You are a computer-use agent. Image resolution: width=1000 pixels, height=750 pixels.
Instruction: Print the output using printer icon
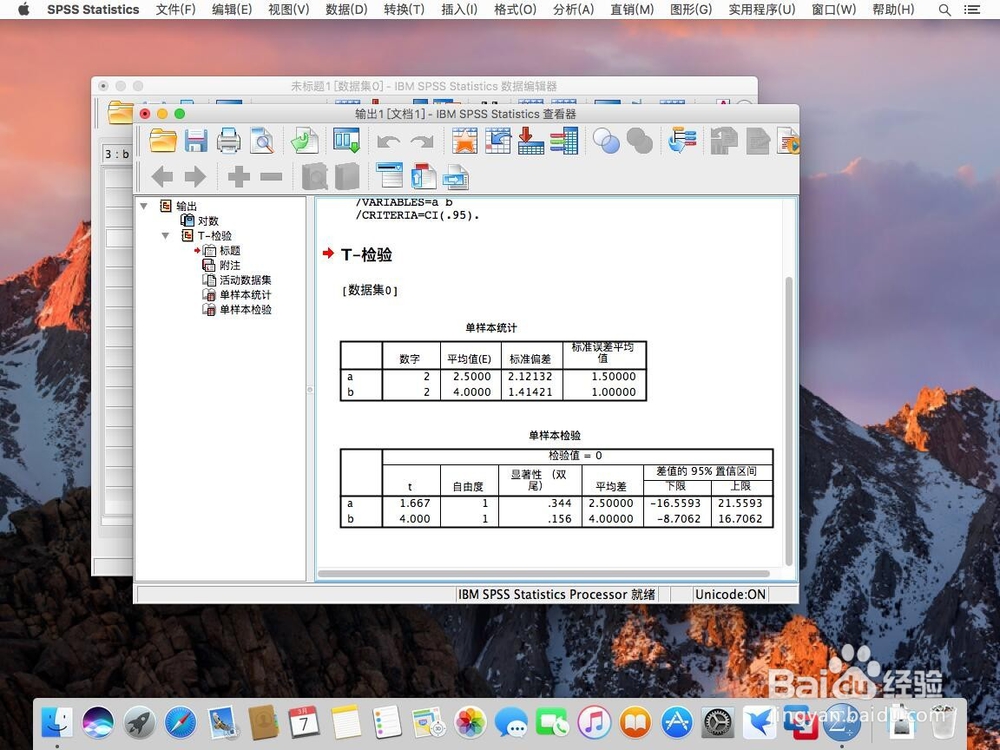click(228, 140)
